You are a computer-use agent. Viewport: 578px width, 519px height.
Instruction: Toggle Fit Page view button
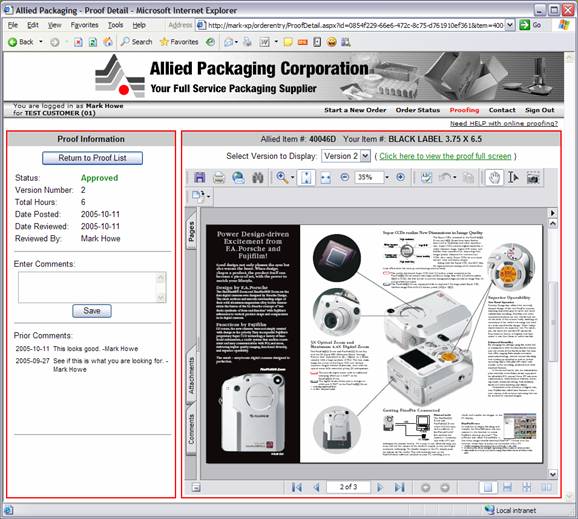306,178
